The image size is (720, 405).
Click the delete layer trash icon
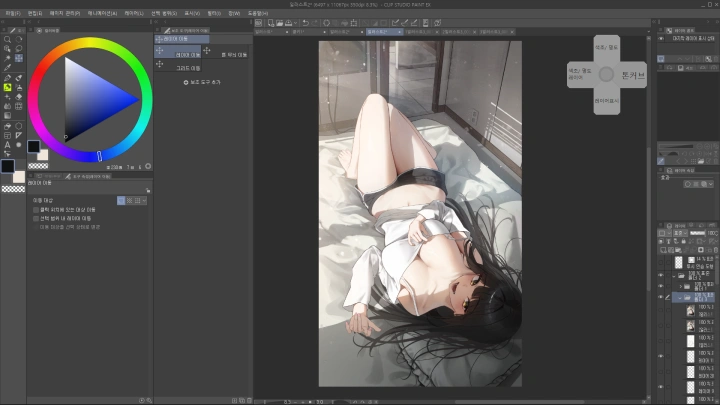[x=715, y=250]
